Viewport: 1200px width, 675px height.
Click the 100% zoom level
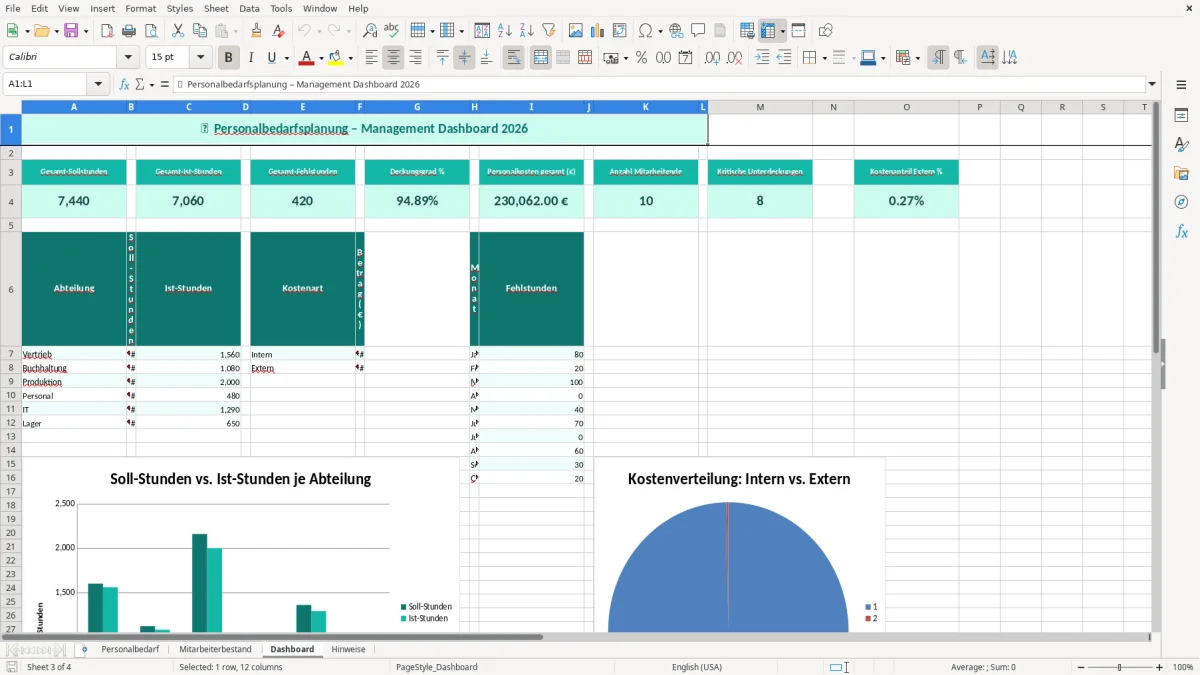(x=1183, y=667)
